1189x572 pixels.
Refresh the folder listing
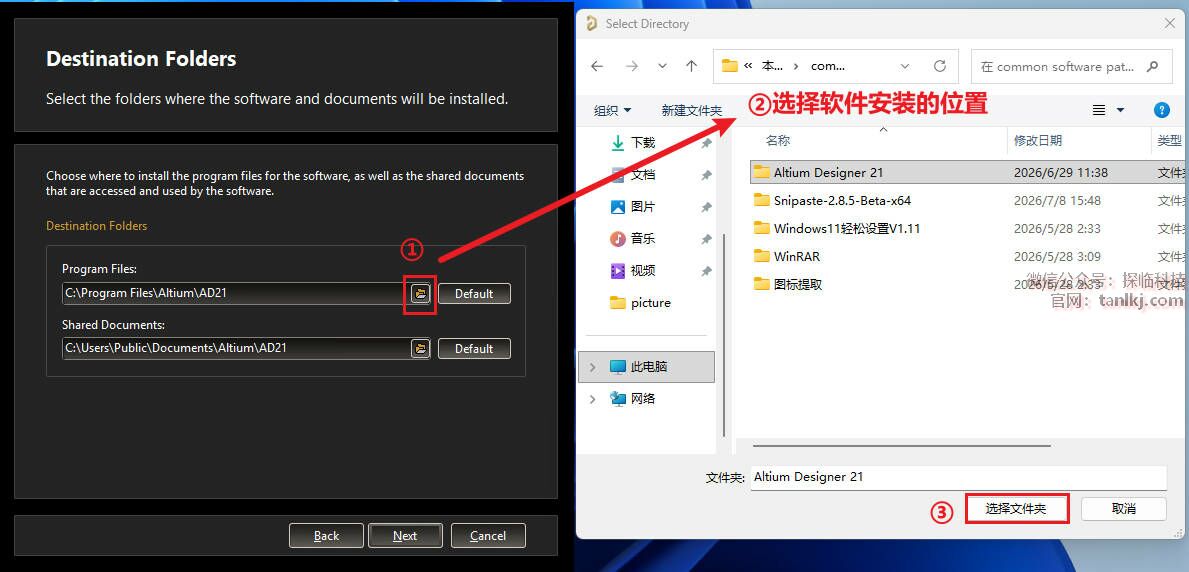[940, 66]
